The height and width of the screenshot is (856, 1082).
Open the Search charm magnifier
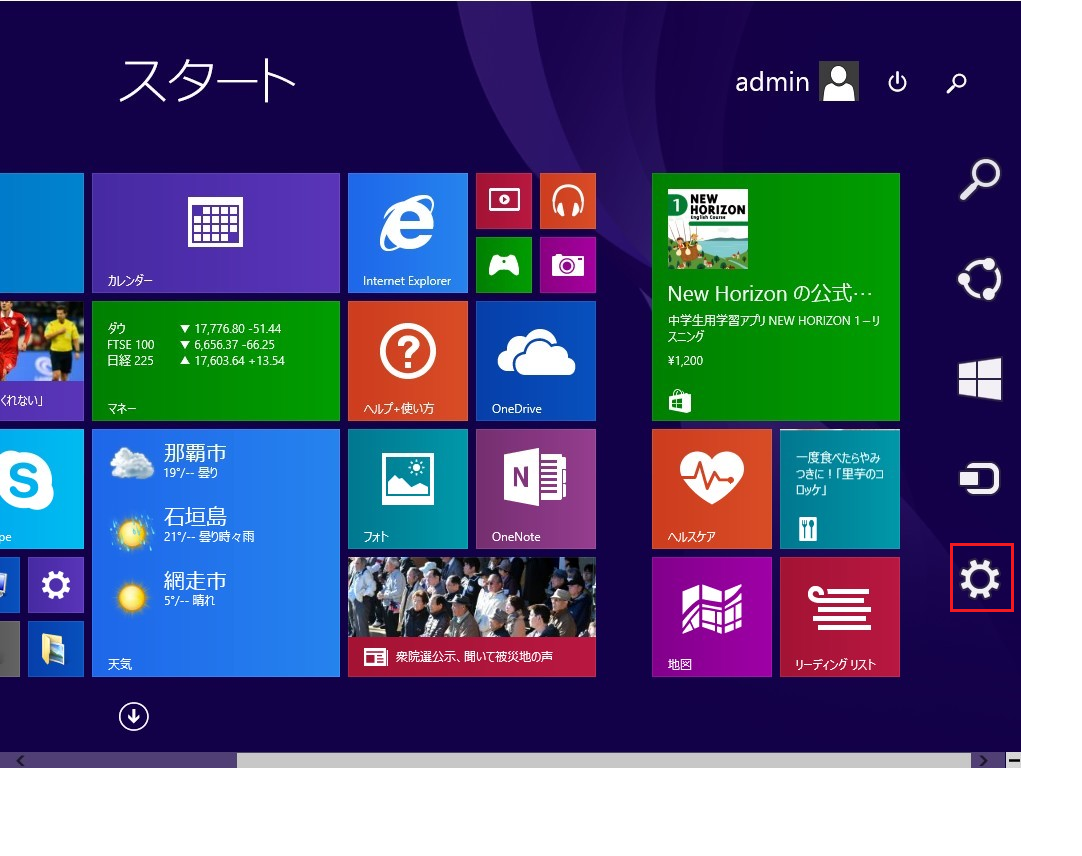click(x=979, y=179)
